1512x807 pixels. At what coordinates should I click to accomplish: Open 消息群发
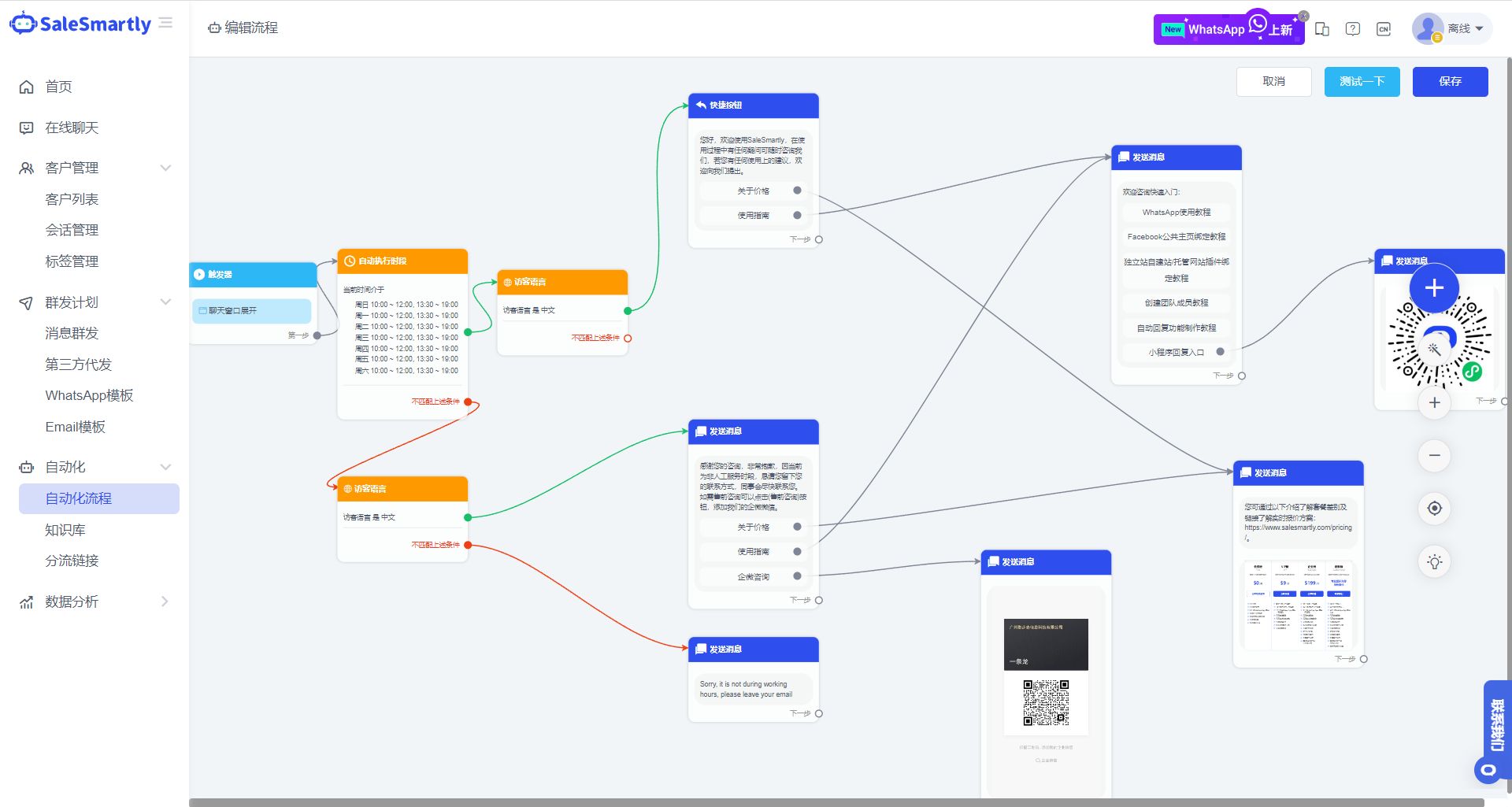pyautogui.click(x=72, y=333)
